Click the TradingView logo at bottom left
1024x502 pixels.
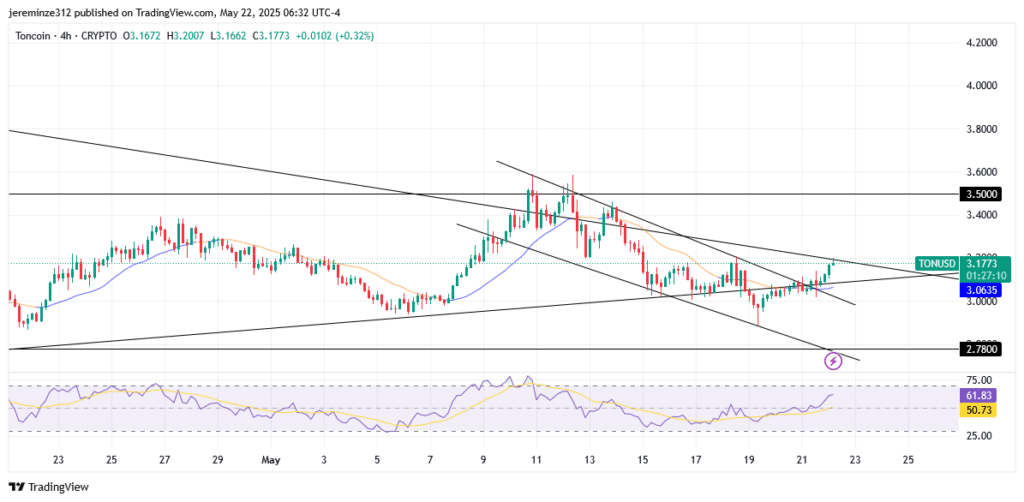pos(48,487)
